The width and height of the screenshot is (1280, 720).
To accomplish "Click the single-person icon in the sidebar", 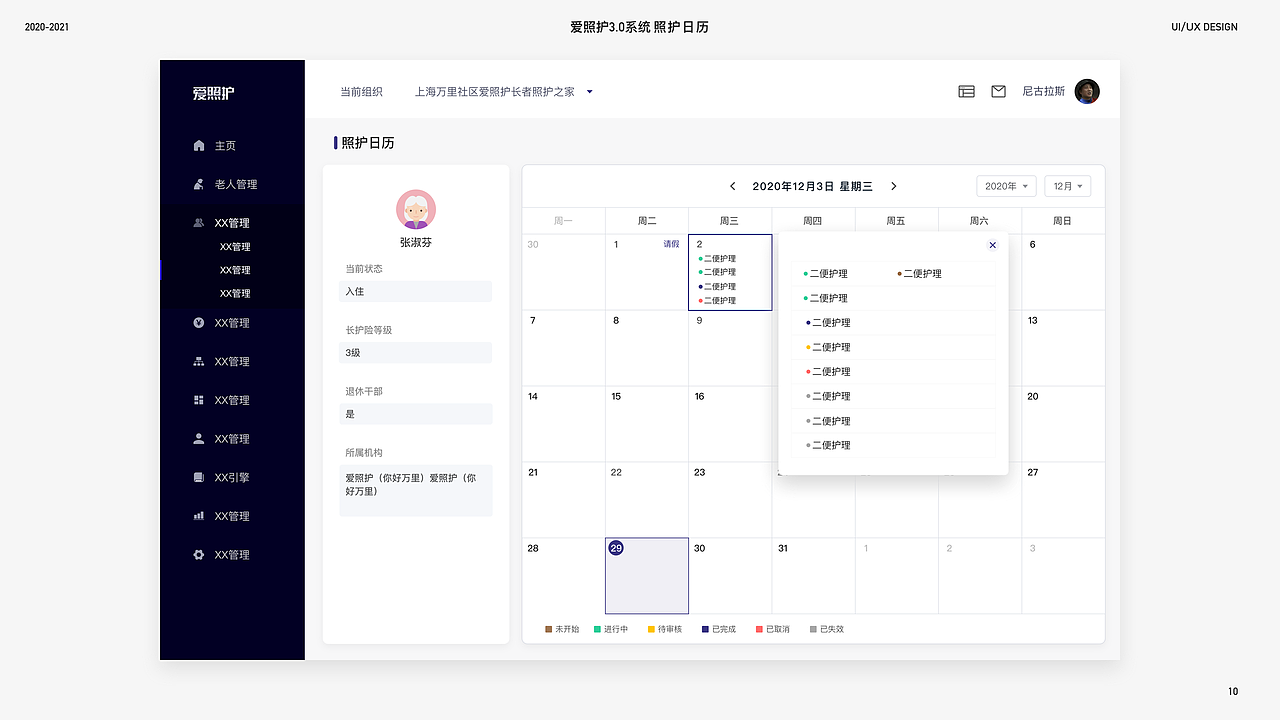I will pyautogui.click(x=198, y=439).
